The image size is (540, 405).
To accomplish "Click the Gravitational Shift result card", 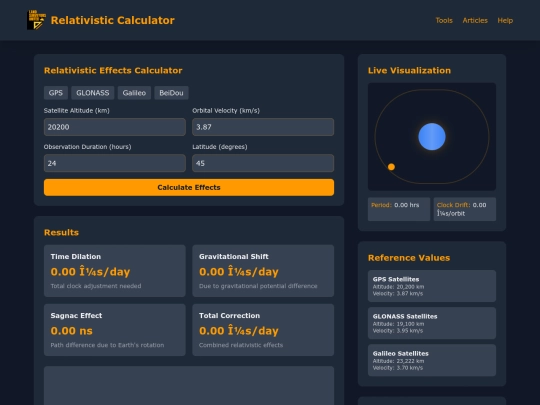I will coord(263,271).
